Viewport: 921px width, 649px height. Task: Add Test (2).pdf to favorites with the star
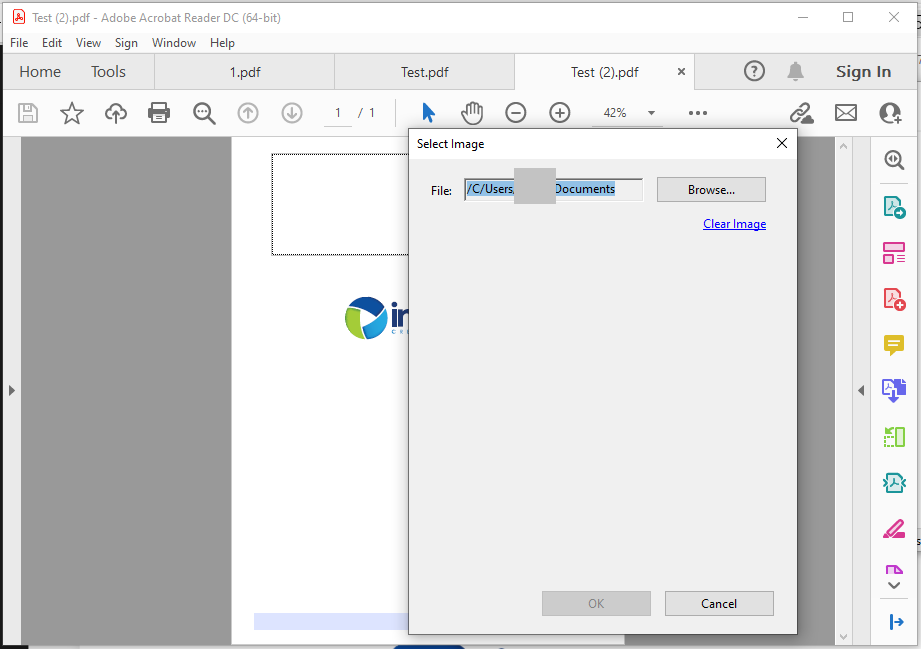point(71,112)
